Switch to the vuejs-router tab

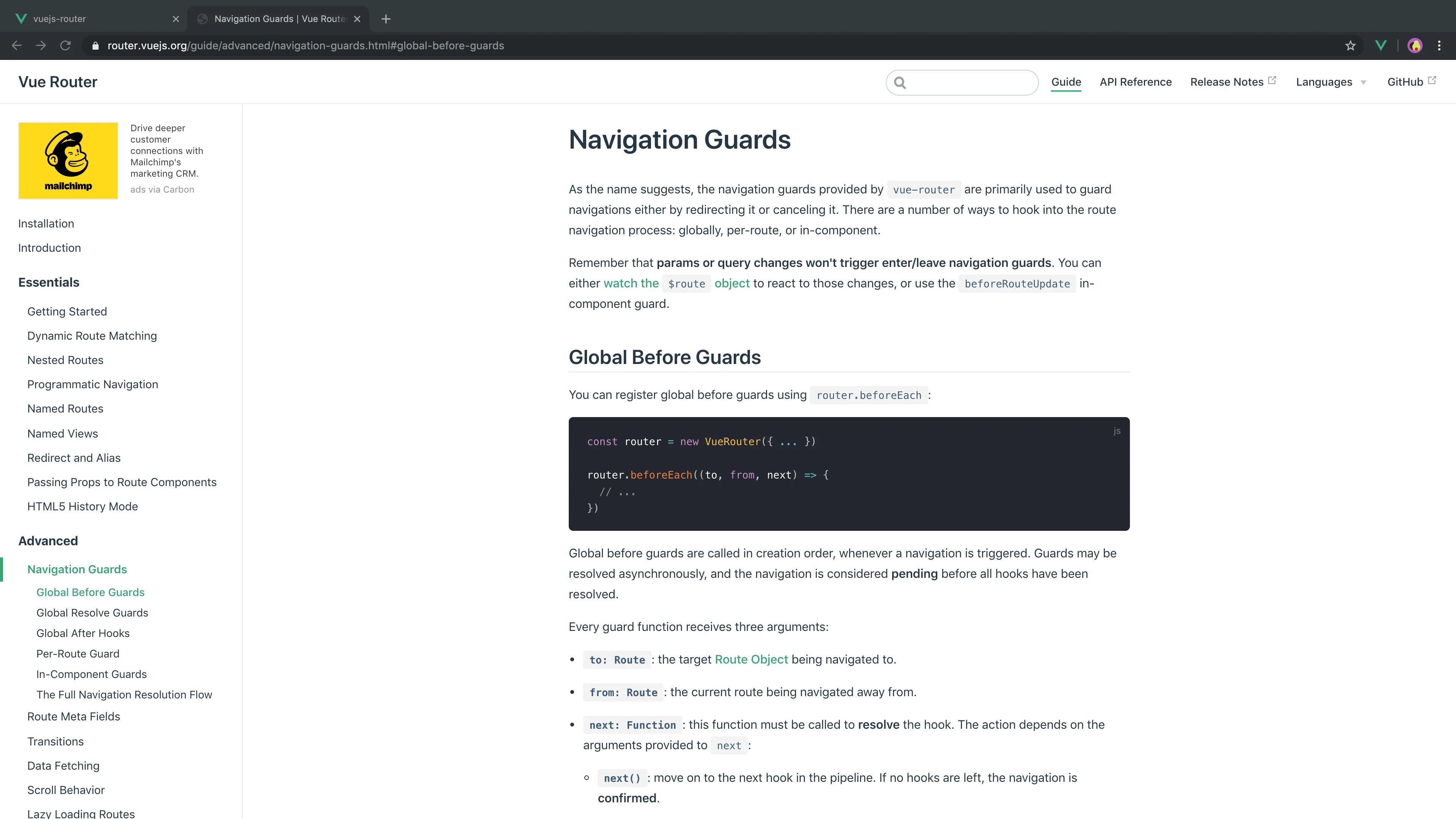60,19
